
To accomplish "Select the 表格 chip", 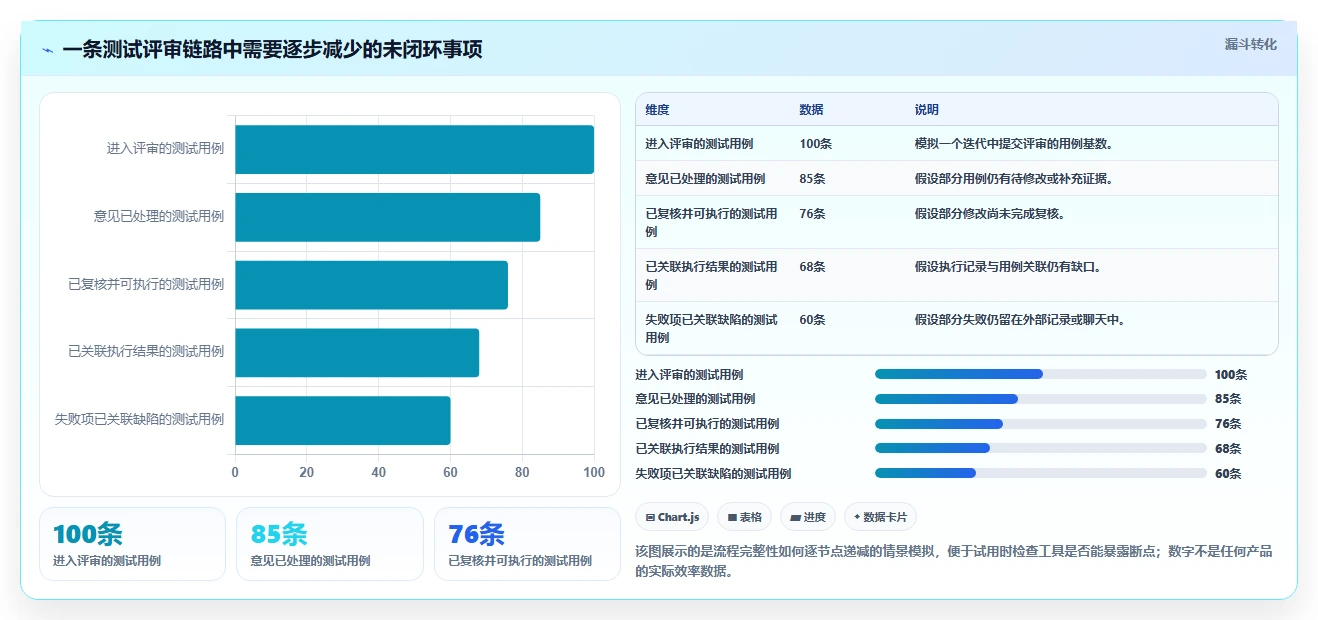I will [744, 517].
